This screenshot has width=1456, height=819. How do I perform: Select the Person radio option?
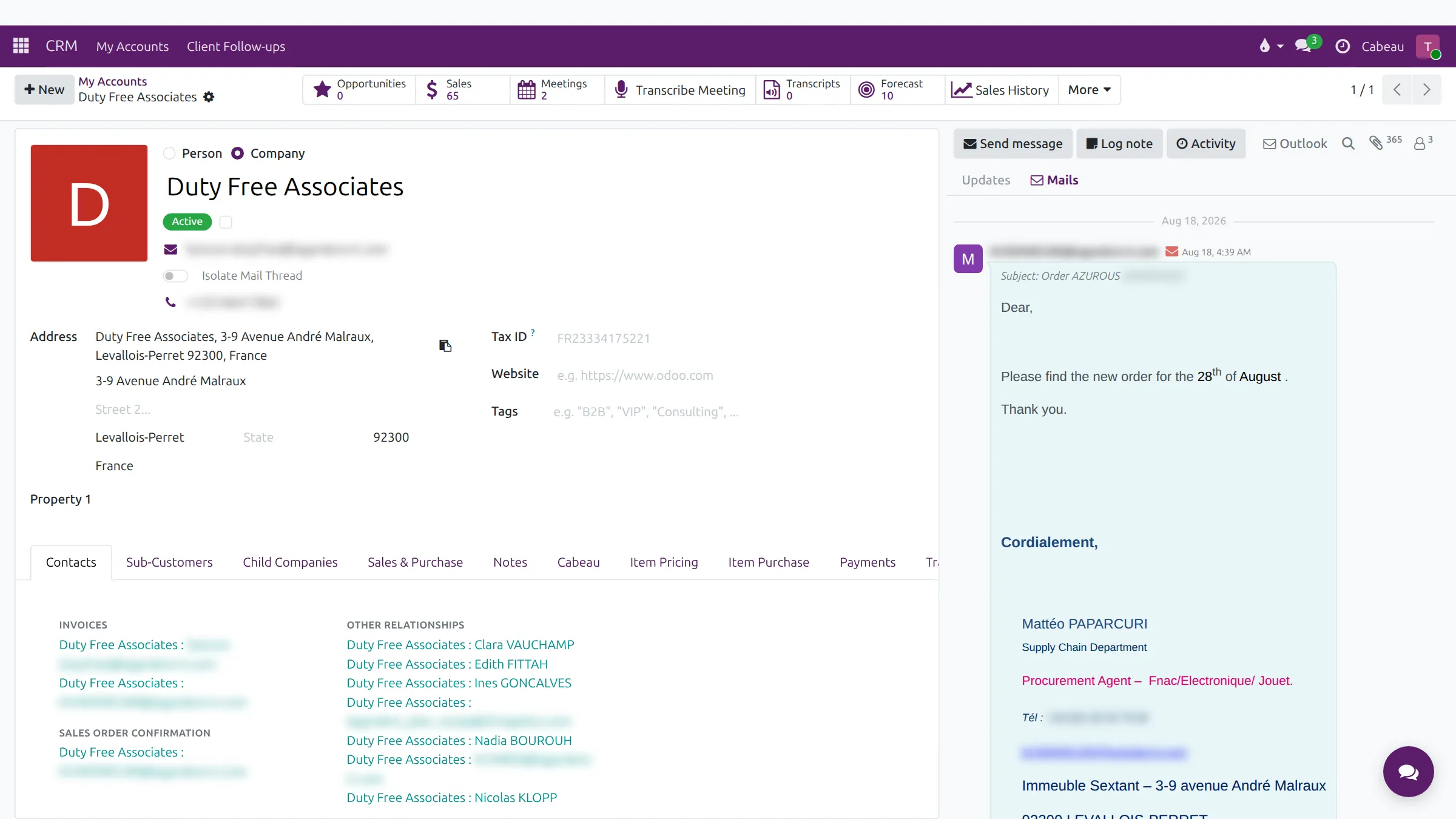169,153
